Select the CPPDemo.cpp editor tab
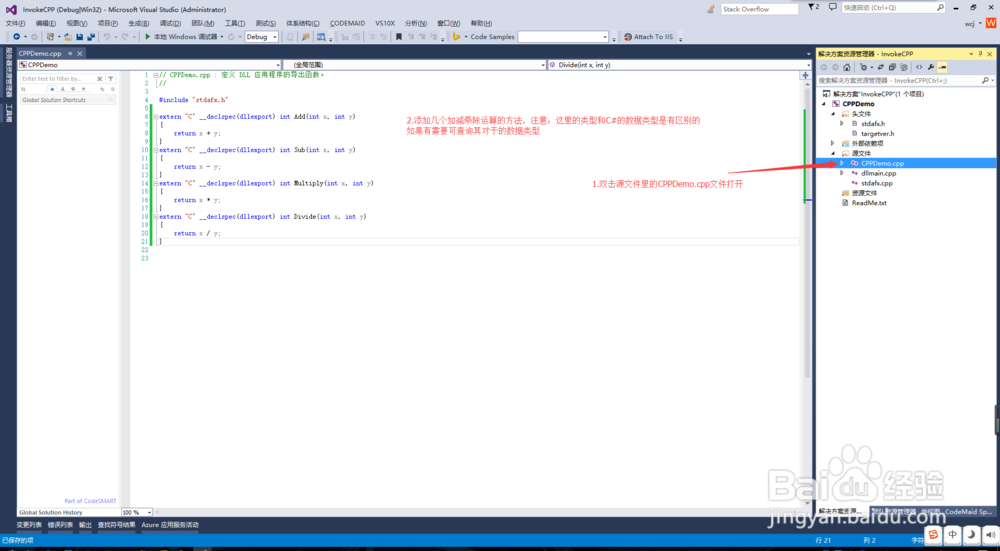 pos(40,54)
